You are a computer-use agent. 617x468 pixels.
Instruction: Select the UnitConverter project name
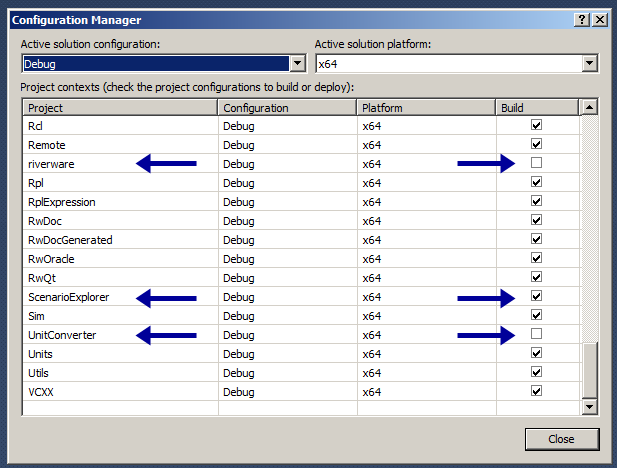(62, 335)
